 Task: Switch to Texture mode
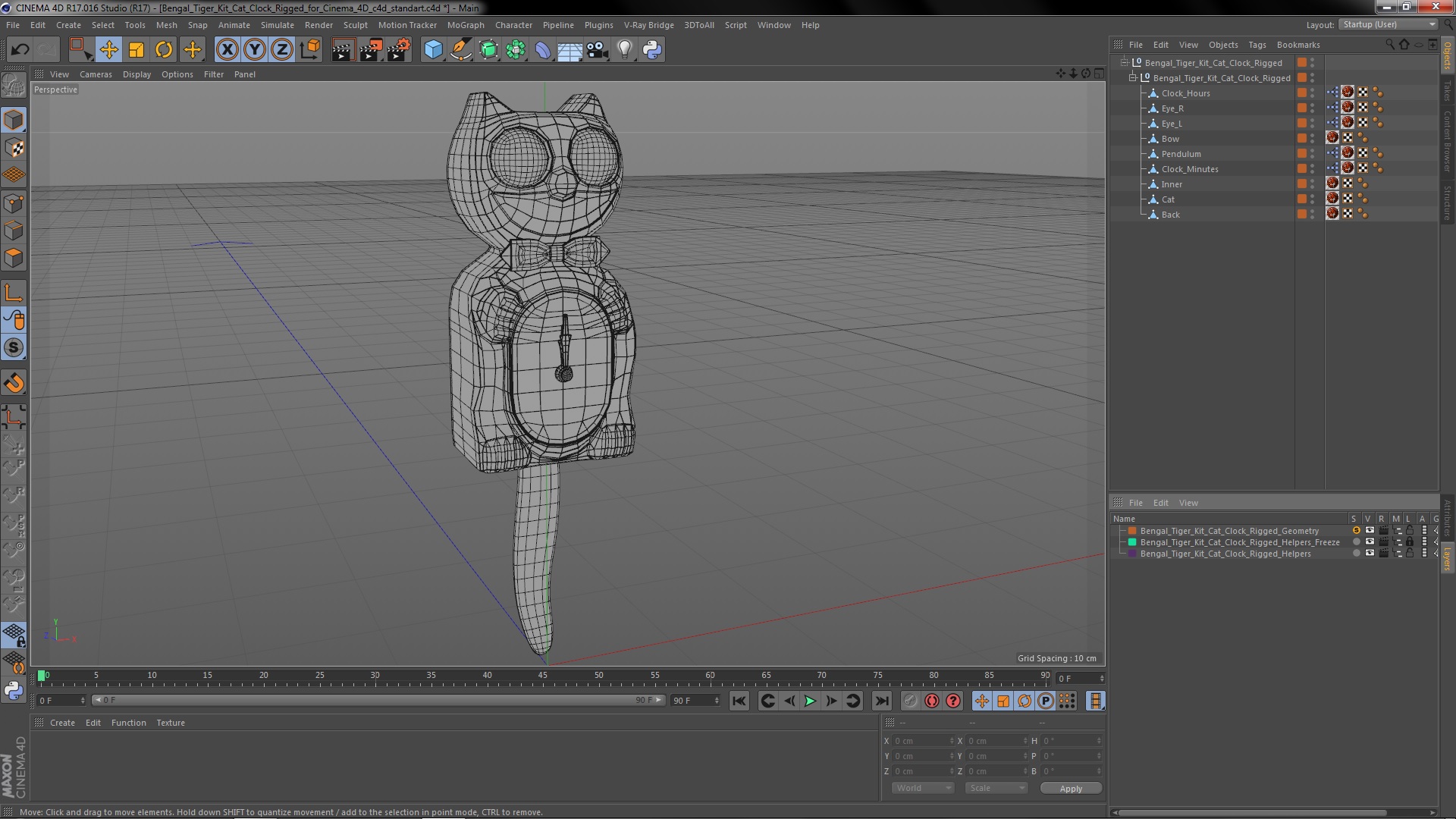(x=14, y=148)
